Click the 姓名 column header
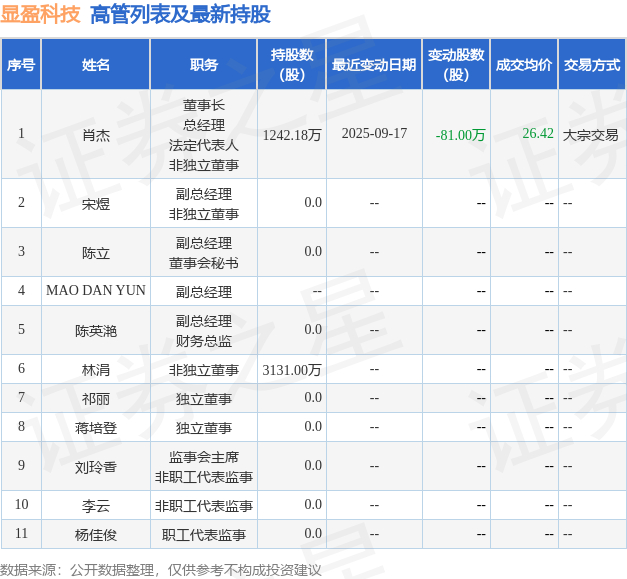 [x=96, y=64]
